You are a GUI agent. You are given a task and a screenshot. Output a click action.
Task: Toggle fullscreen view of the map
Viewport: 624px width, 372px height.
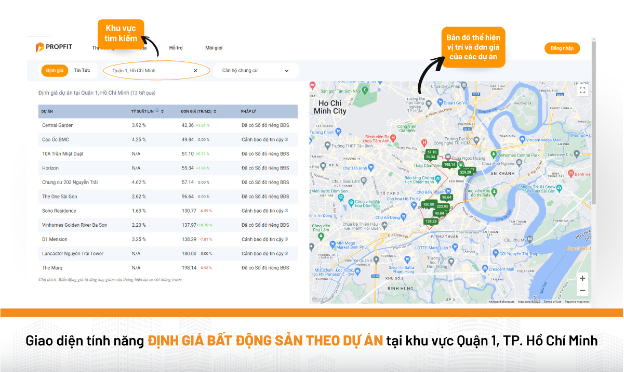point(582,90)
